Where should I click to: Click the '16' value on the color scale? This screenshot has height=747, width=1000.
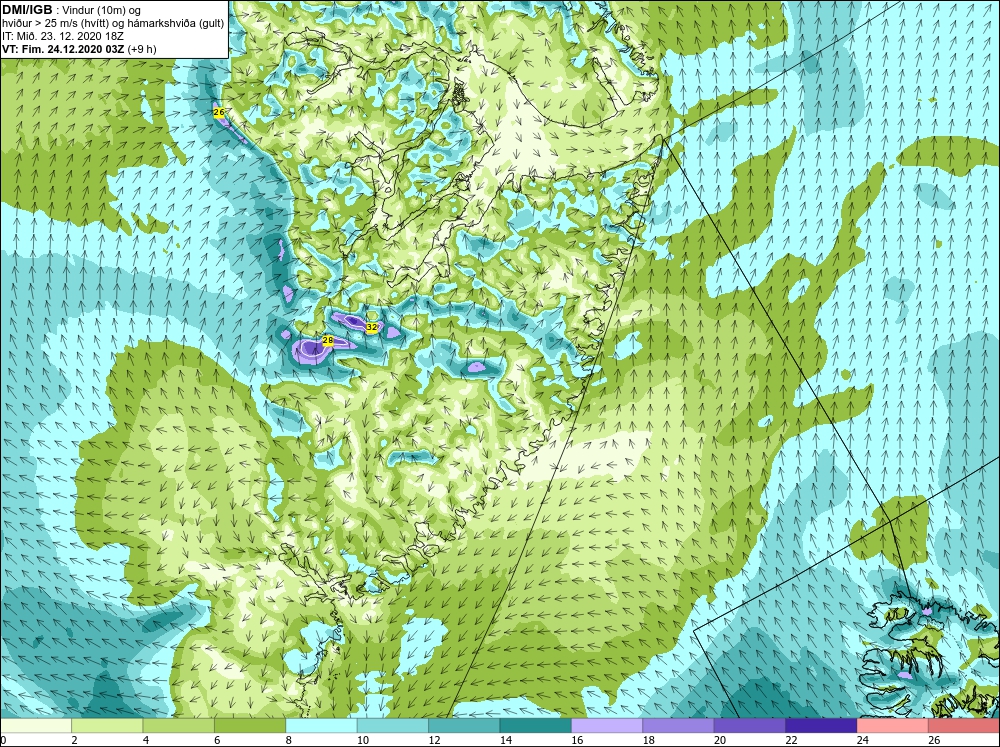[577, 740]
